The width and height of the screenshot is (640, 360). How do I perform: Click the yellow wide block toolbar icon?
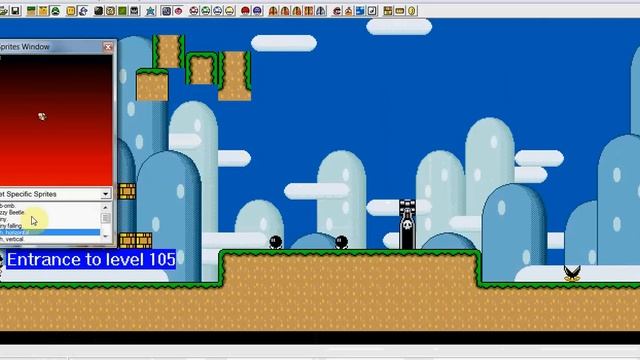(400, 11)
